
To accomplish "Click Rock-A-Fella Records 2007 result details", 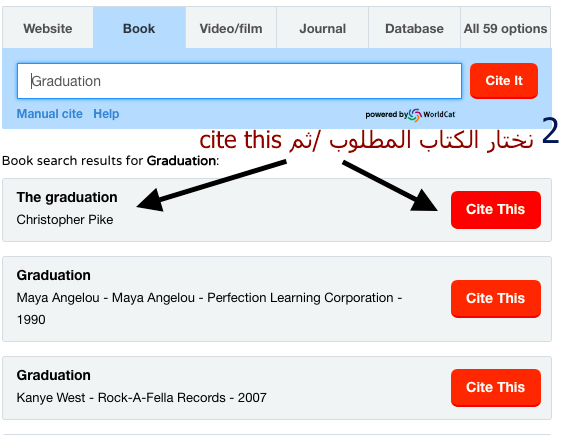I will click(x=141, y=398).
